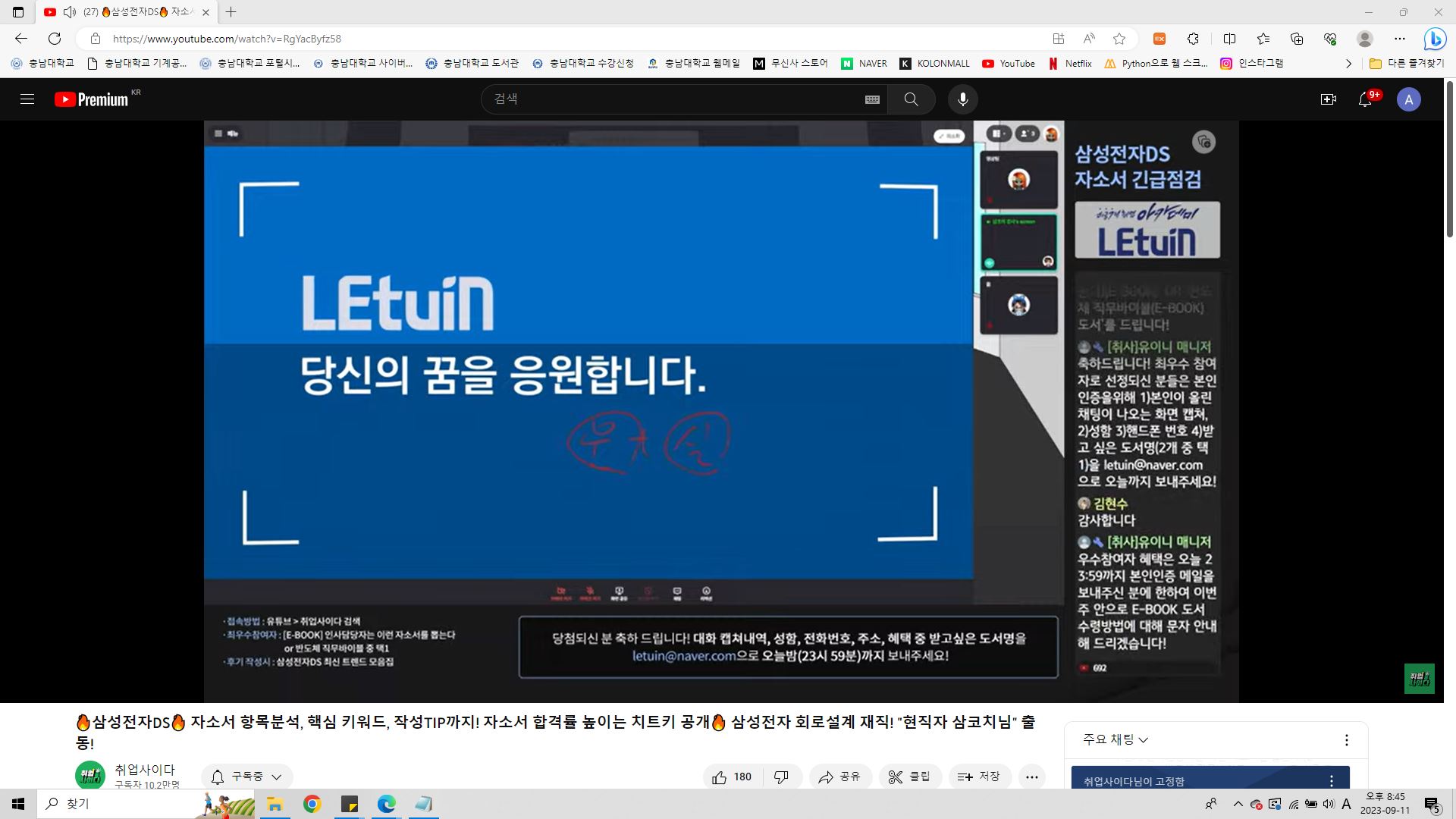
Task: Open the on-screen keyboard in search box
Action: pyautogui.click(x=872, y=99)
